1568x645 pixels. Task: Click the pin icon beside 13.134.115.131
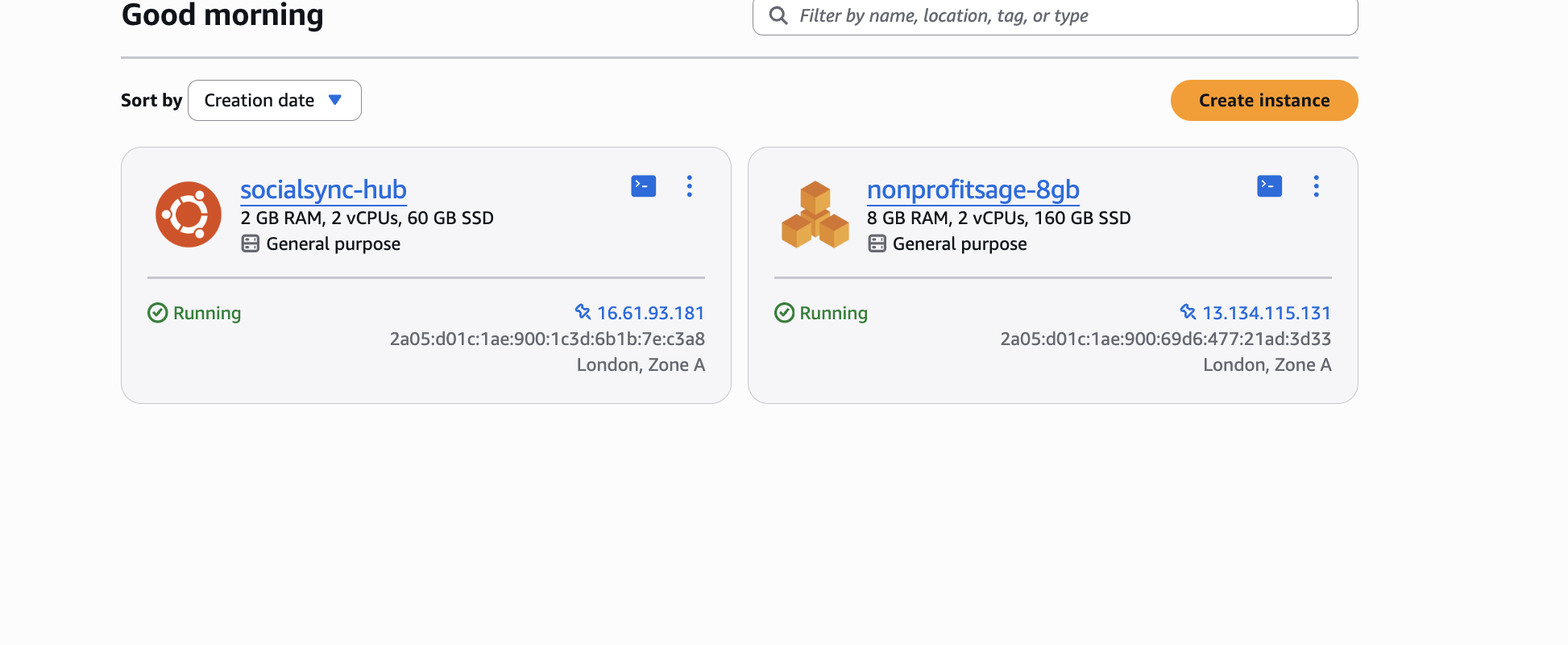tap(1188, 312)
